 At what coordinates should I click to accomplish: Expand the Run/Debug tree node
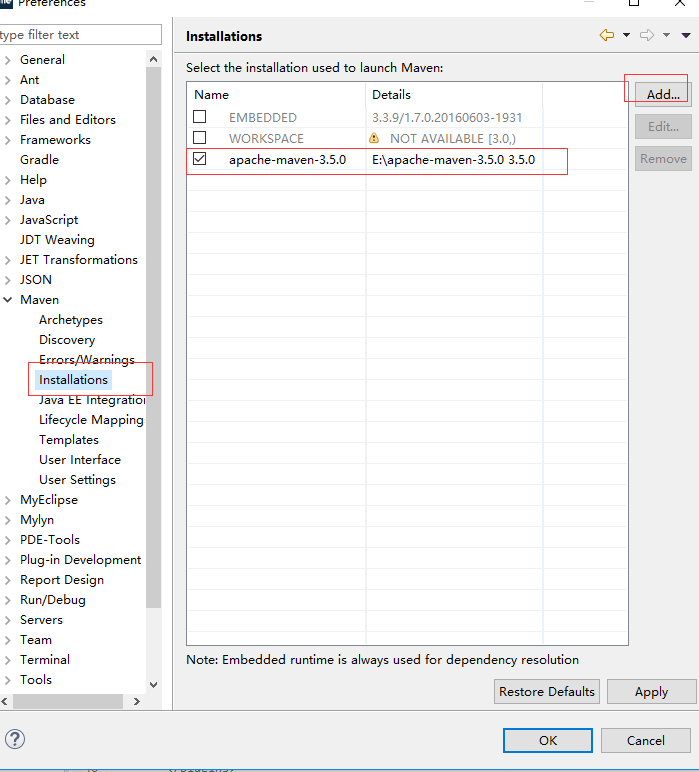pos(7,600)
